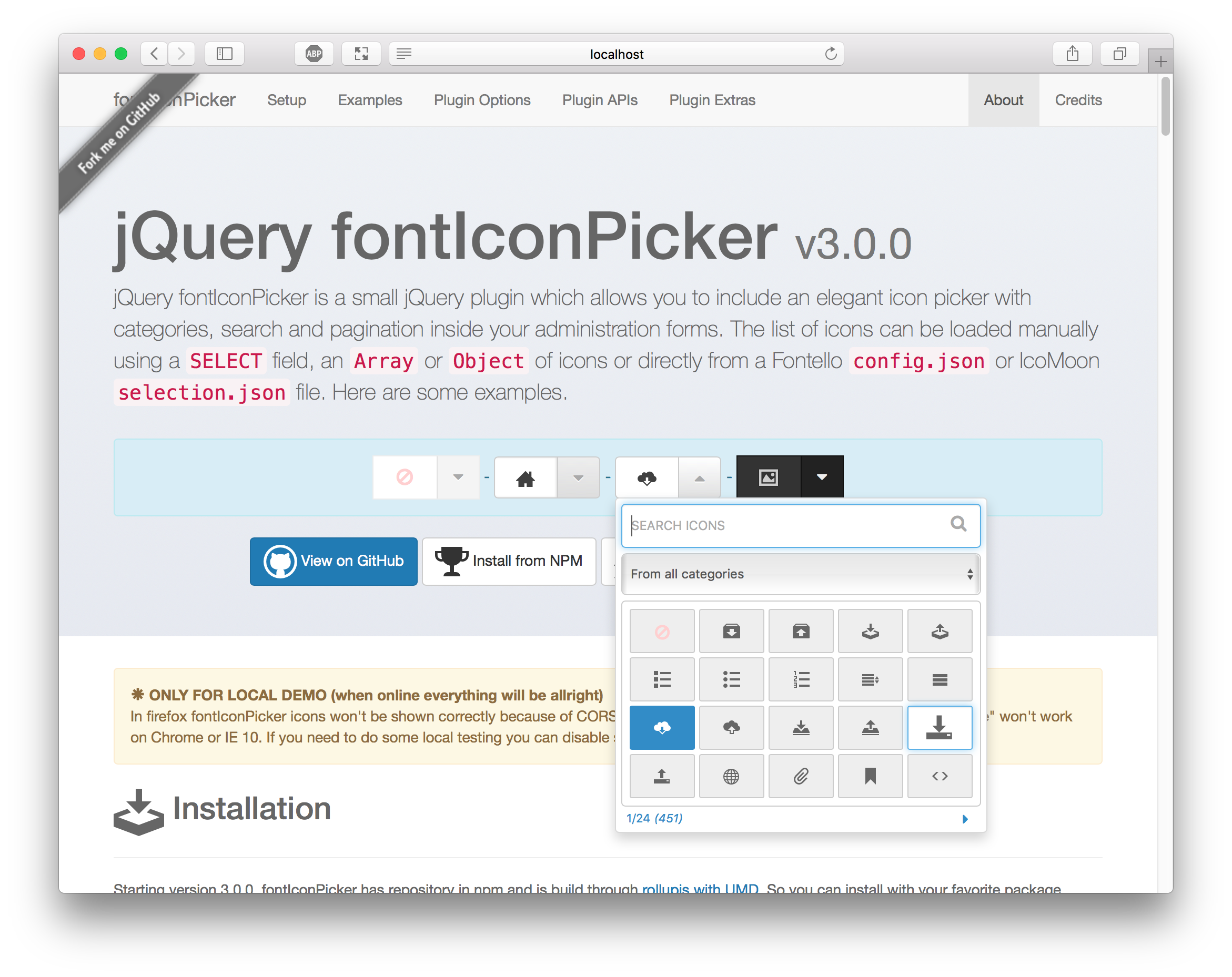Toggle the Safari sidebar button
The width and height of the screenshot is (1232, 977).
[x=225, y=54]
